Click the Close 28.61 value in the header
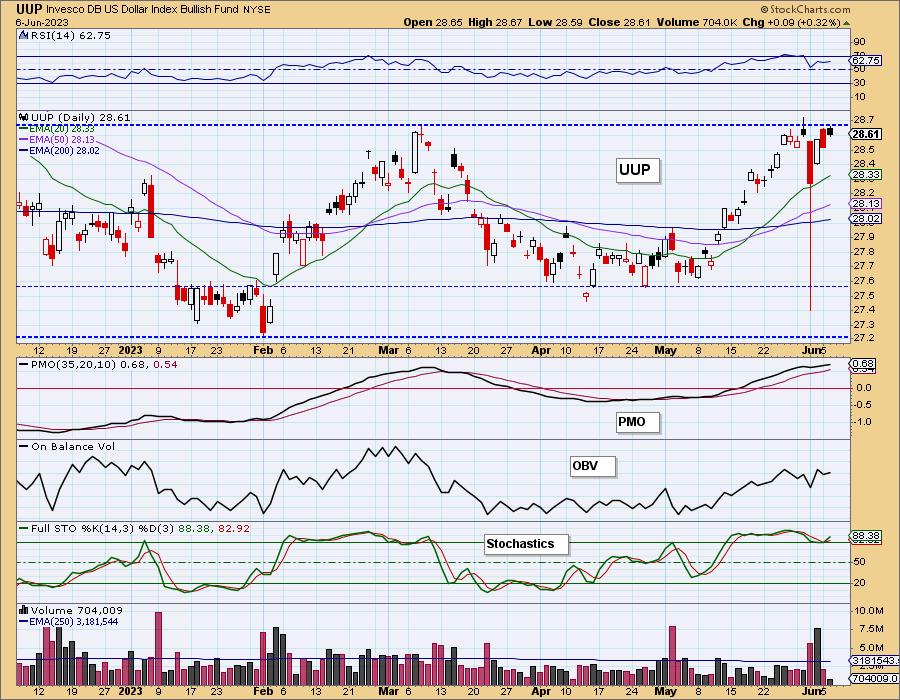The height and width of the screenshot is (700, 900). (x=620, y=22)
